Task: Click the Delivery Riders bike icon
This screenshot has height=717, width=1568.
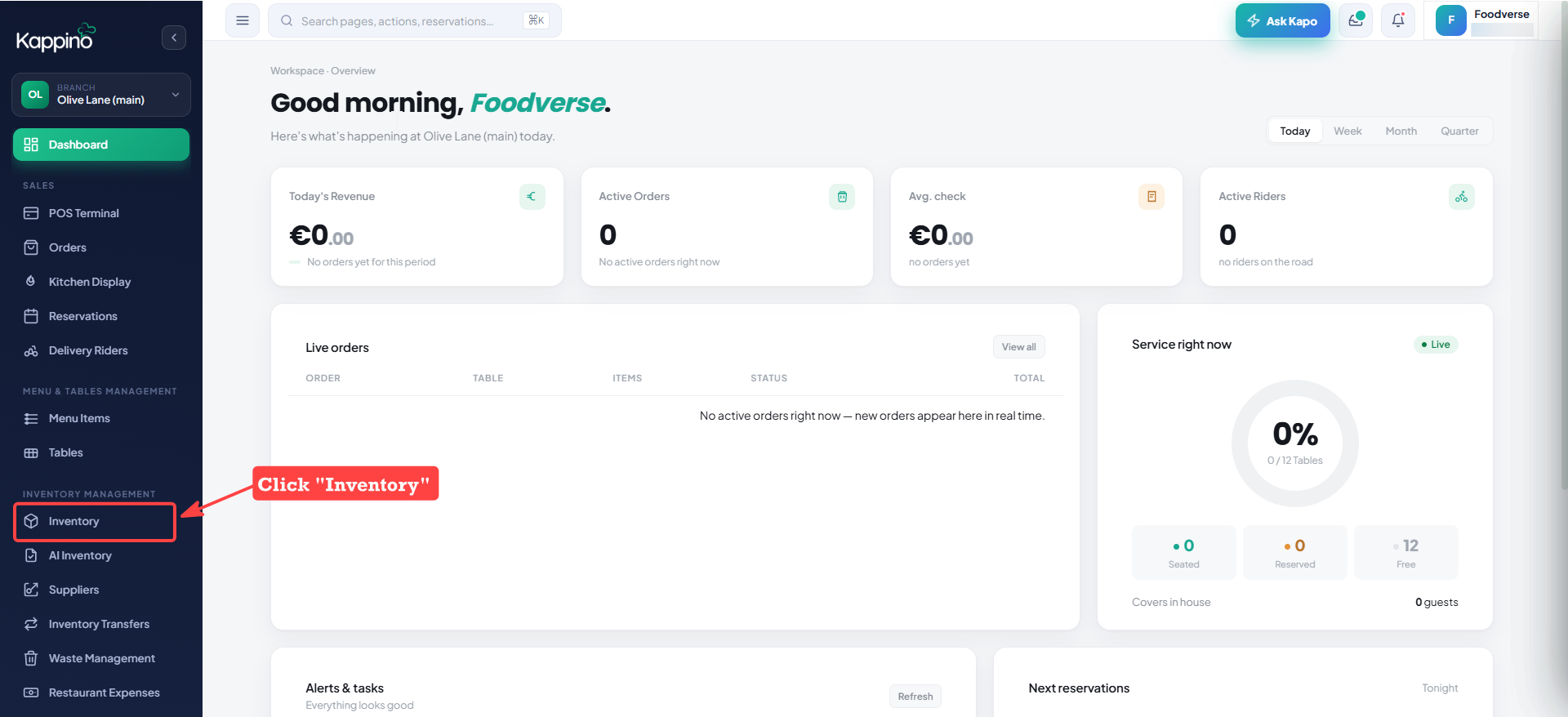Action: pos(31,350)
